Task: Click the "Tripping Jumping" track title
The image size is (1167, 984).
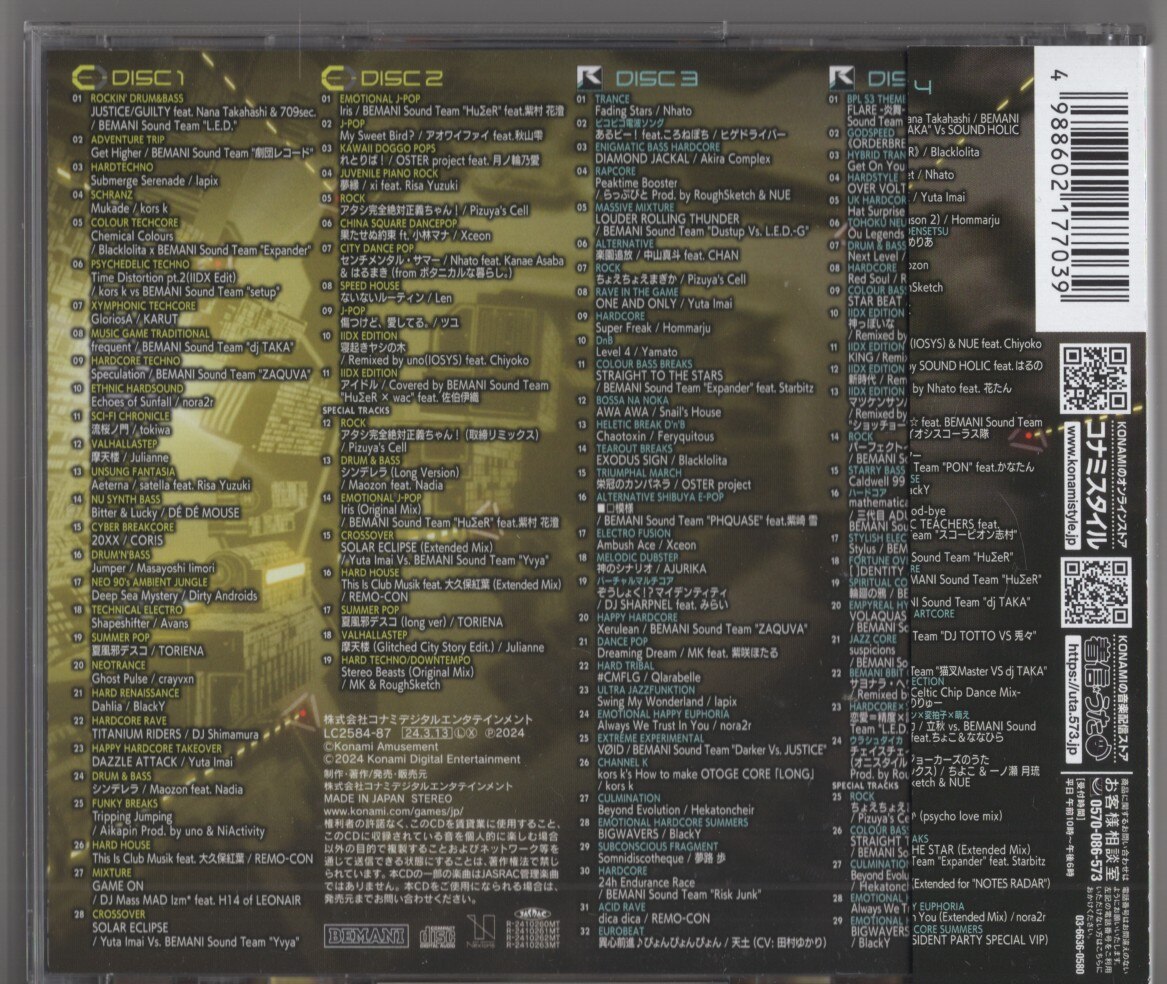Action: click(132, 817)
